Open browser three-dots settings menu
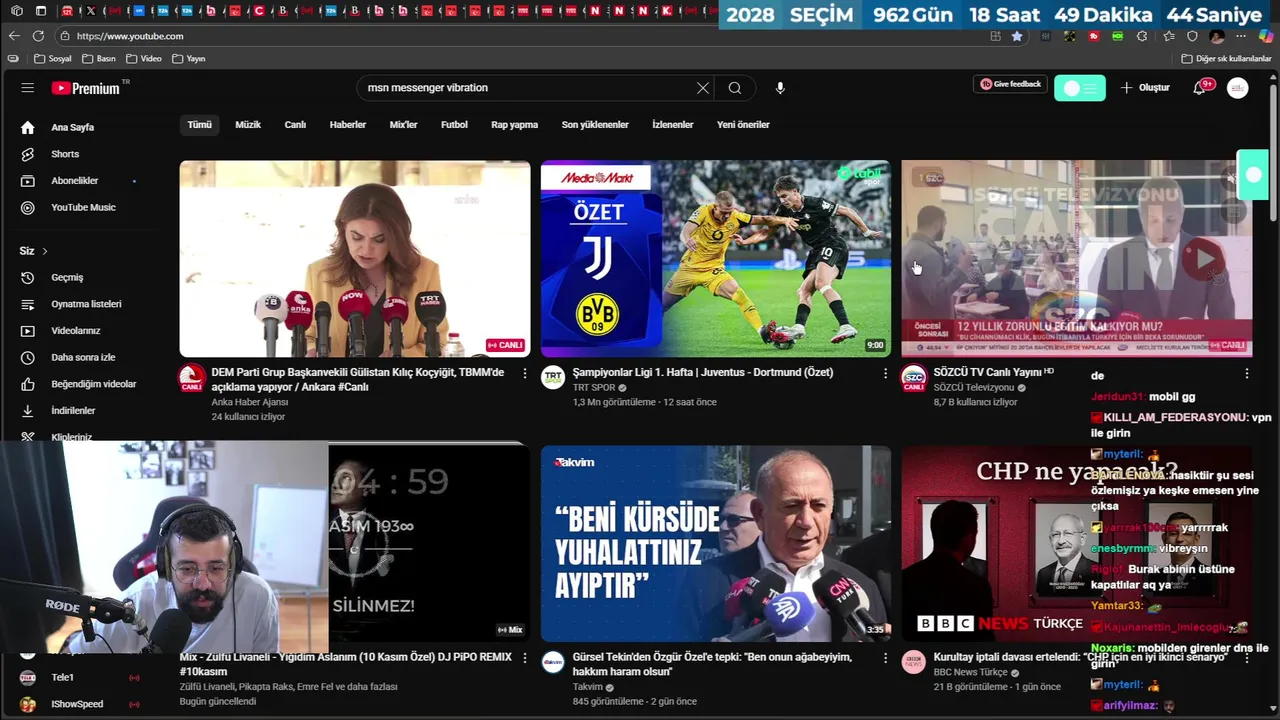This screenshot has width=1280, height=720. [1240, 36]
